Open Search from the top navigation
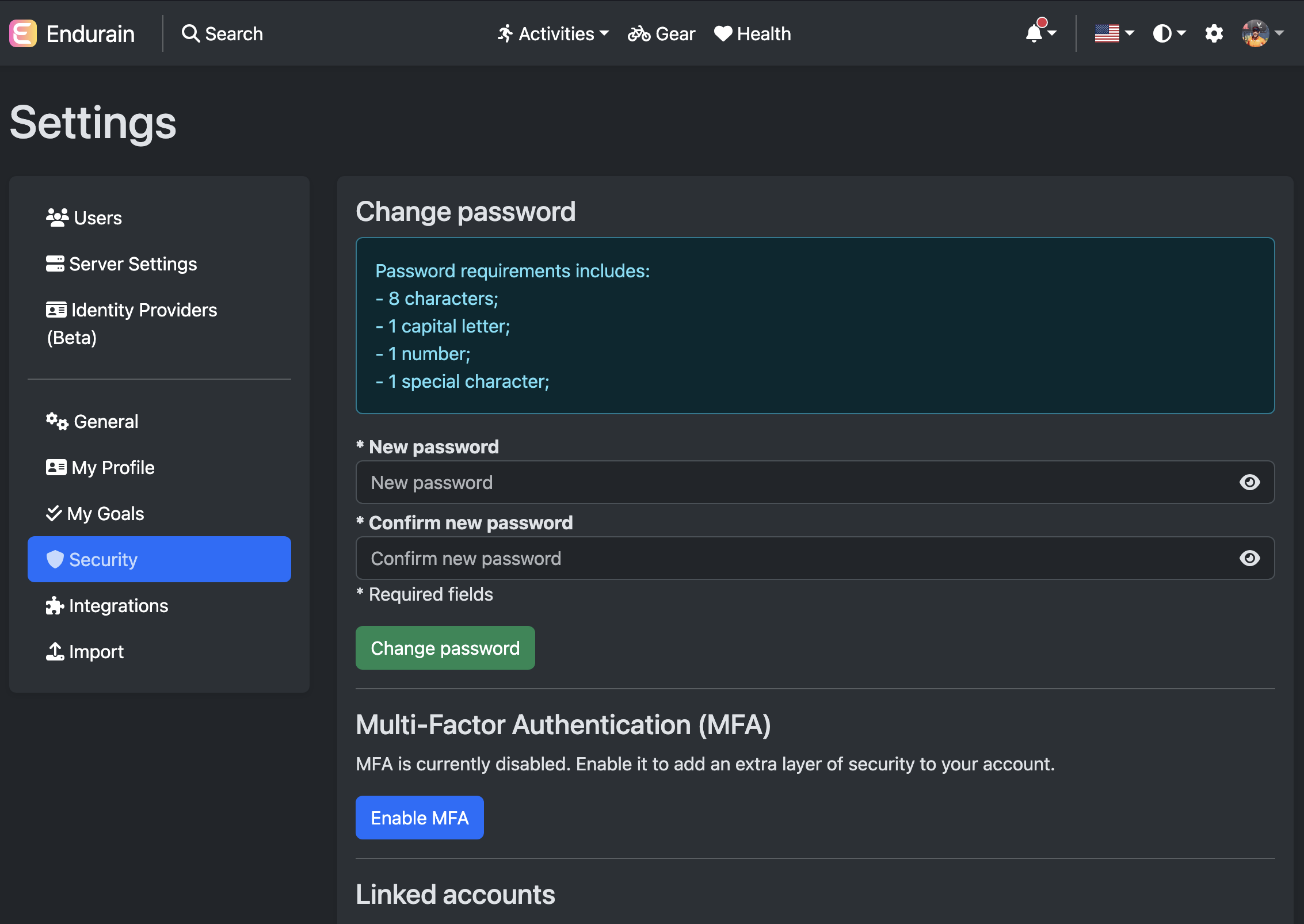 click(222, 33)
